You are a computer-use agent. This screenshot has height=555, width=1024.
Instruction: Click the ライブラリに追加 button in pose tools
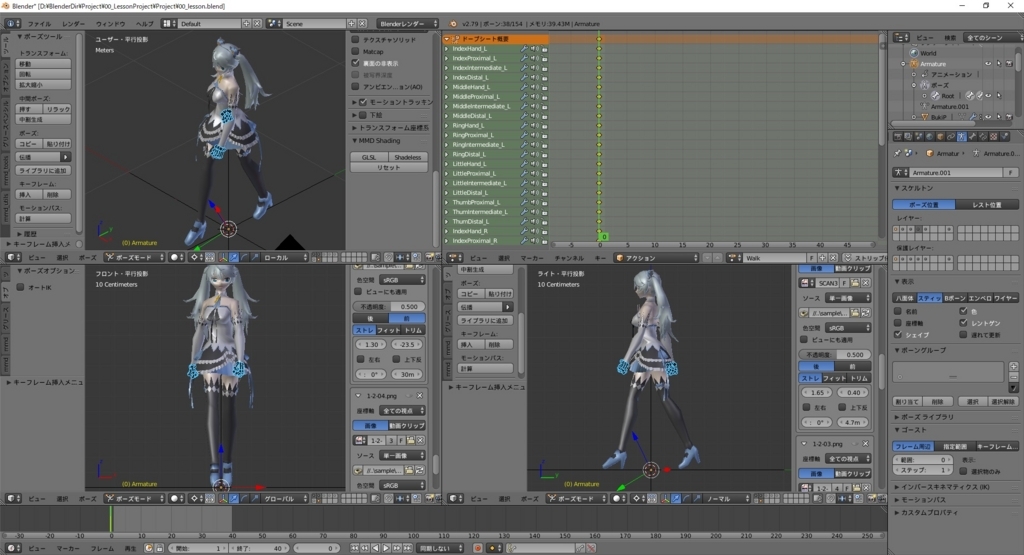[x=43, y=170]
